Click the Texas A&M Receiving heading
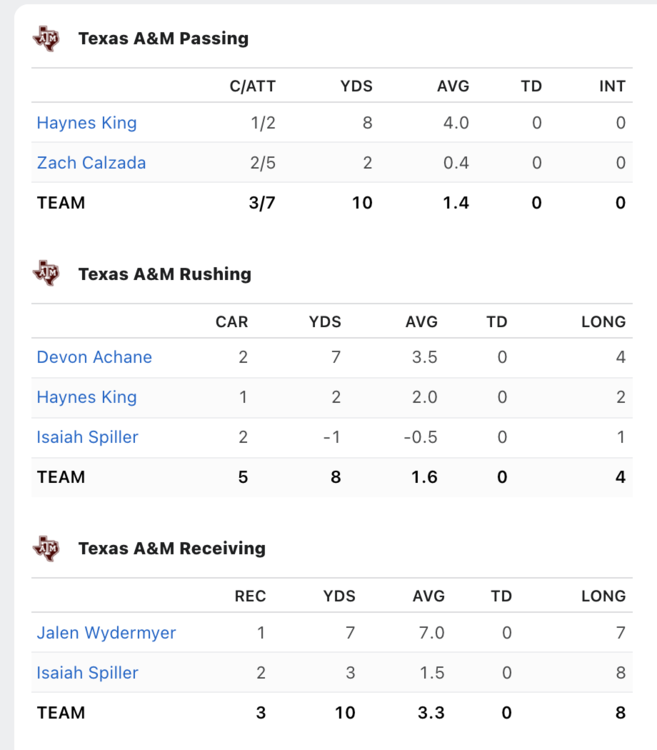Image resolution: width=657 pixels, height=750 pixels. tap(171, 548)
